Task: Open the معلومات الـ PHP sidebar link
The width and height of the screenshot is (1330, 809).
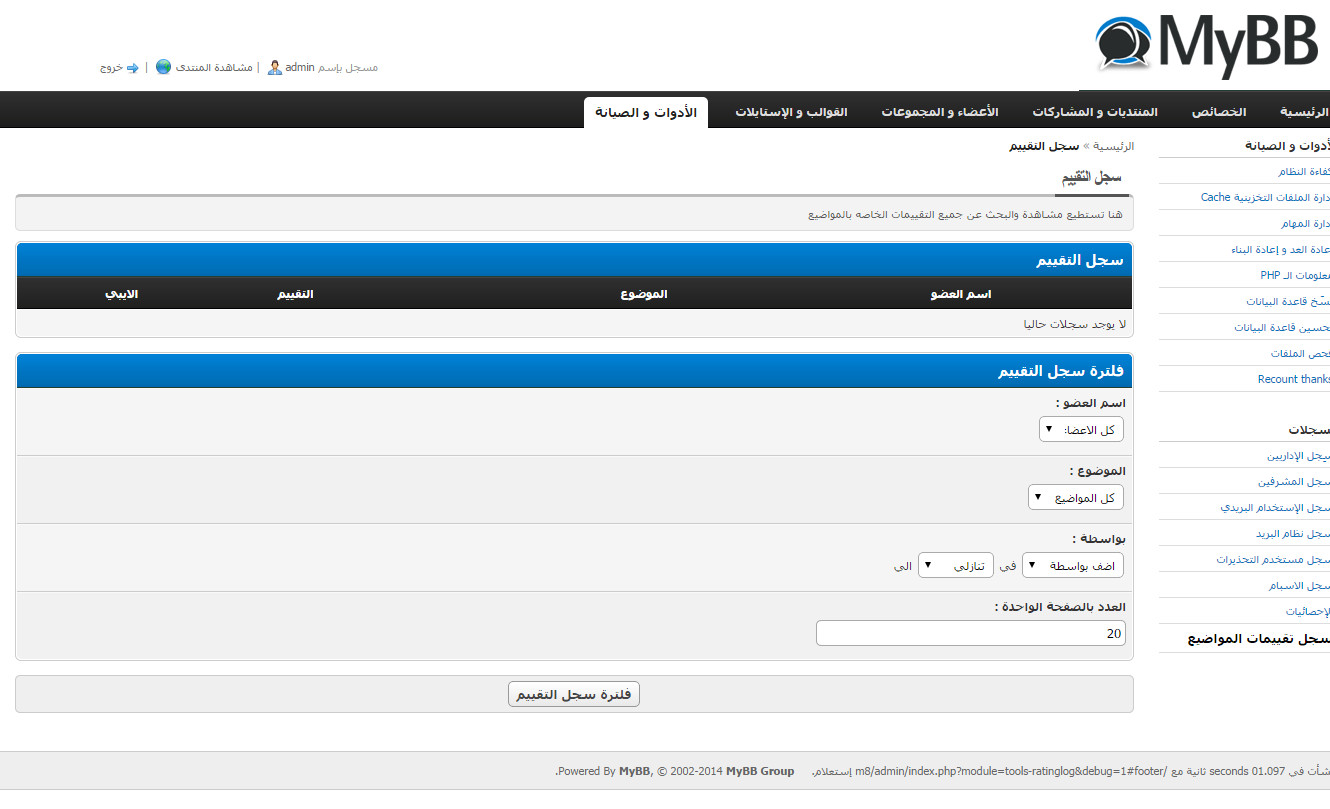Action: 1294,276
